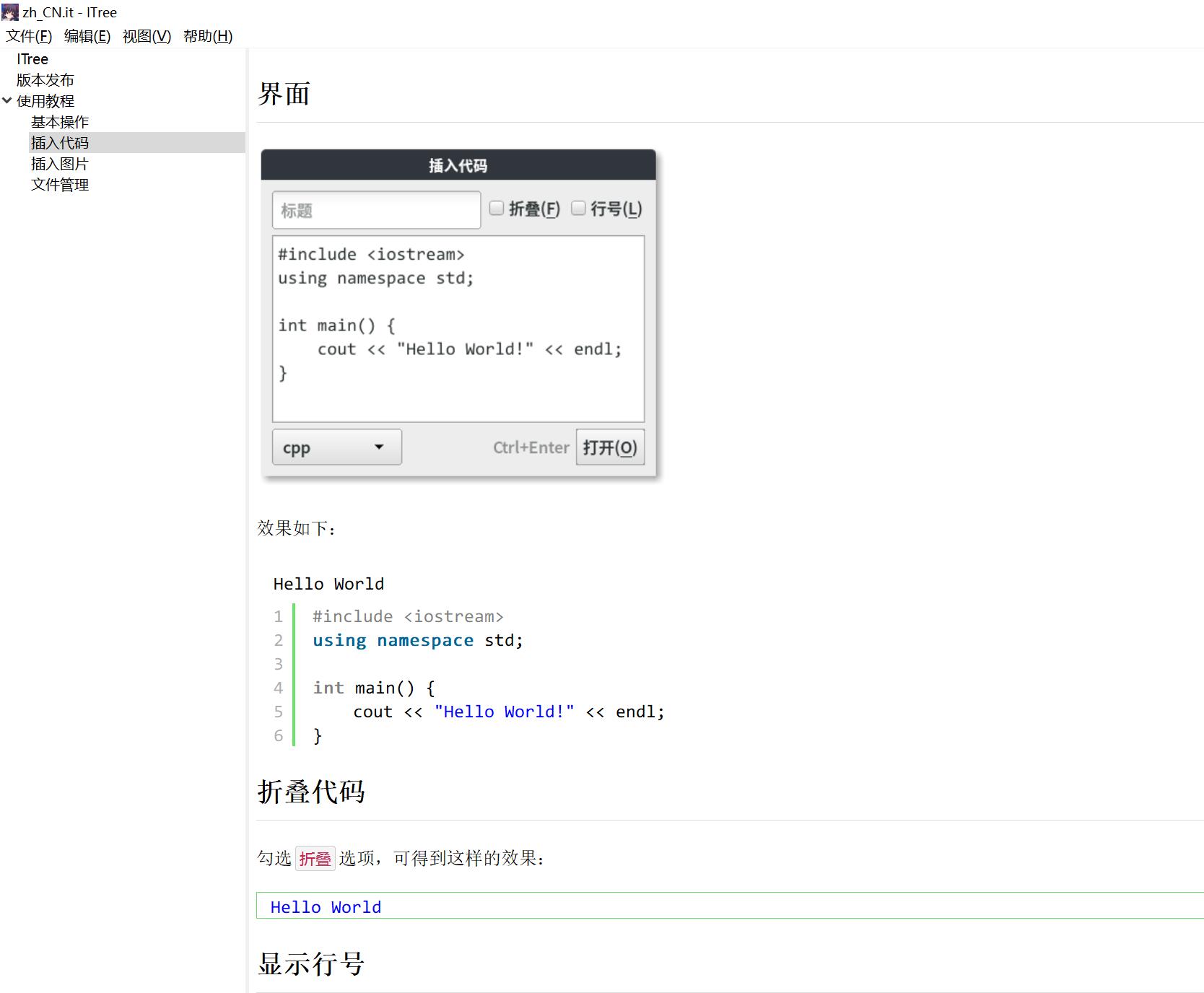Collapse the 使用教程 tree node
Viewport: 1204px width, 993px height.
pyautogui.click(x=7, y=100)
